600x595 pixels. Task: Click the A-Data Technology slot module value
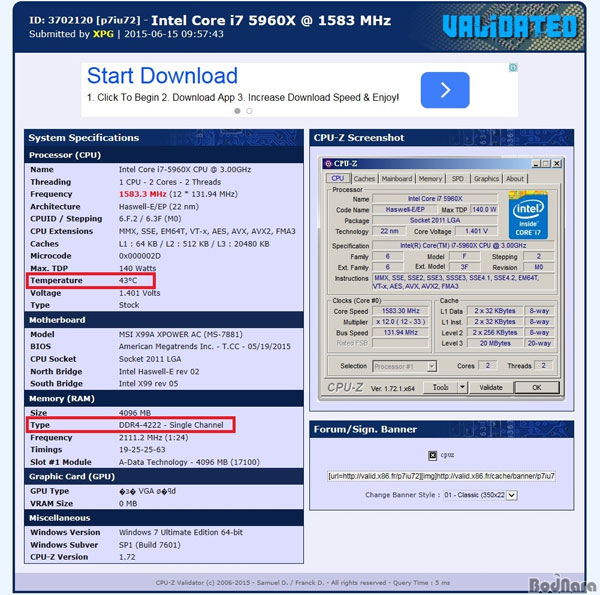tap(189, 462)
